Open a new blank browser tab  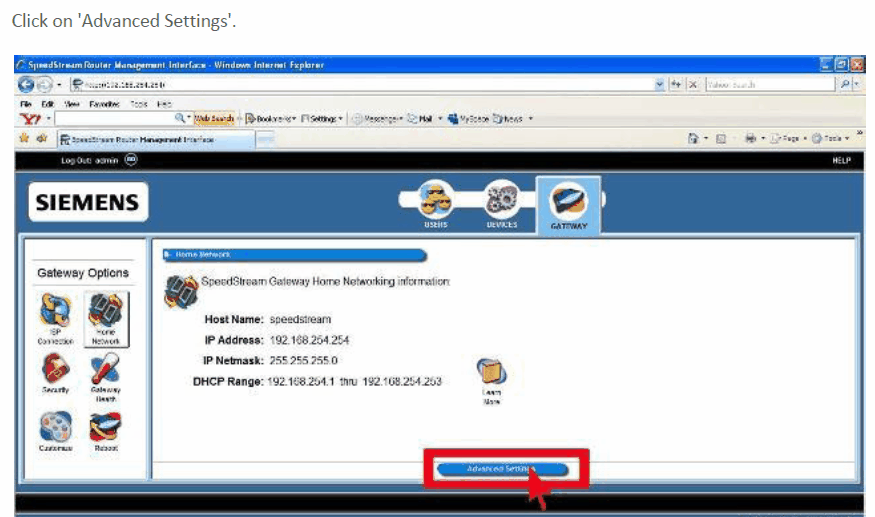pyautogui.click(x=266, y=140)
